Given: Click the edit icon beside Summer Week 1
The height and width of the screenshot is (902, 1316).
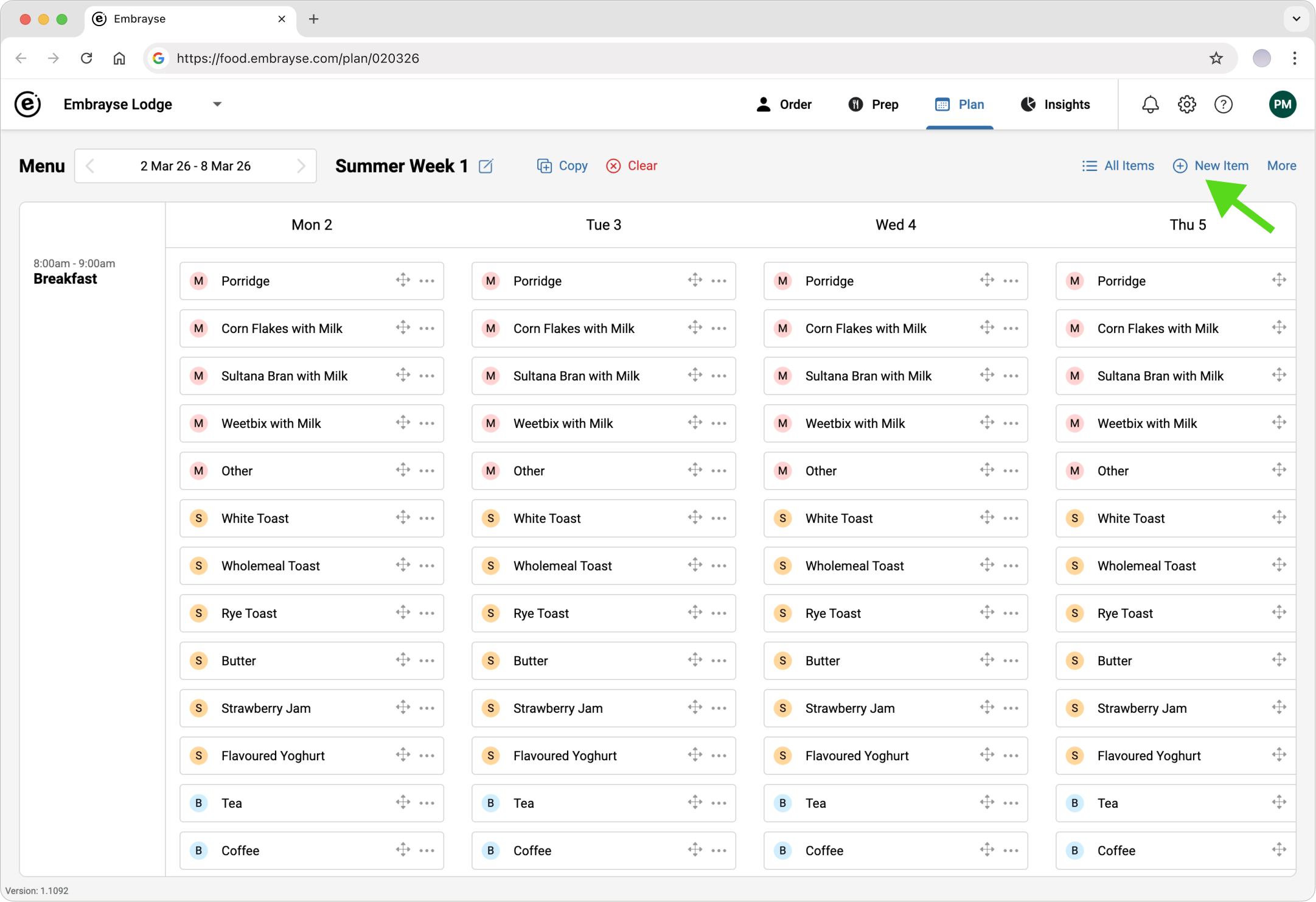Looking at the screenshot, I should click(x=486, y=166).
